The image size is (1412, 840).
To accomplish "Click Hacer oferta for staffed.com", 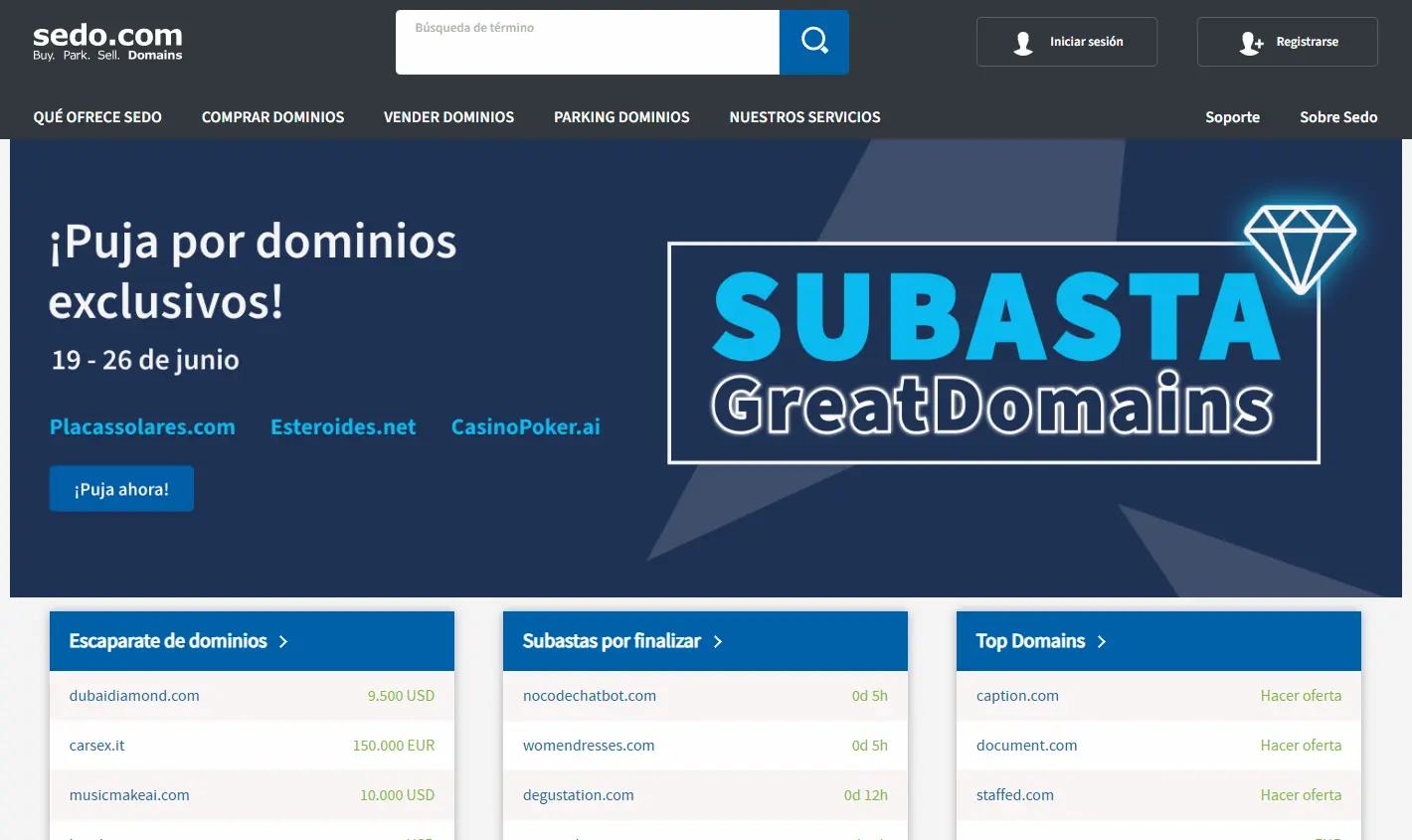I will (1301, 795).
